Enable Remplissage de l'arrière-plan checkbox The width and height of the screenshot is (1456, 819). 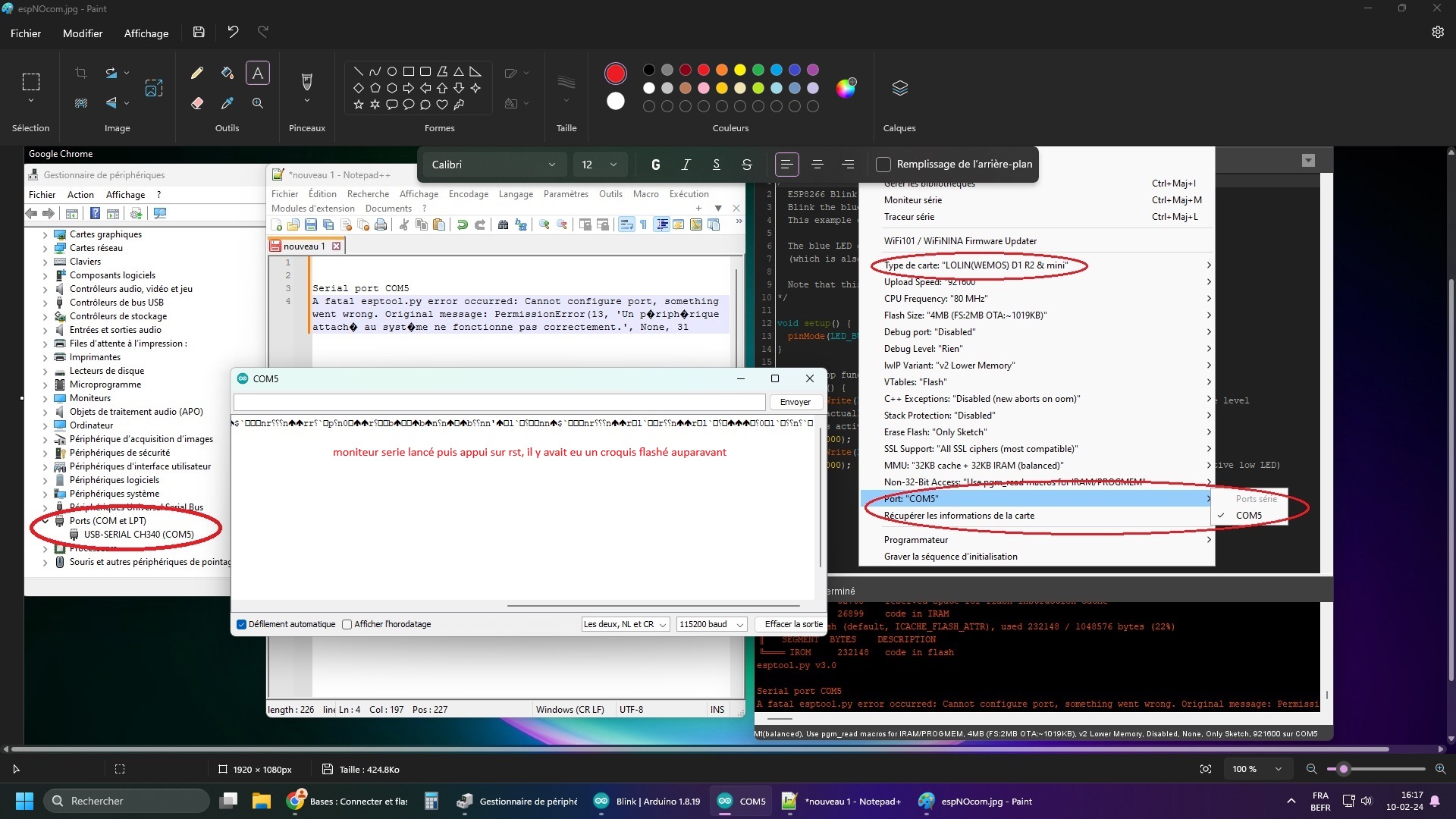click(x=883, y=165)
